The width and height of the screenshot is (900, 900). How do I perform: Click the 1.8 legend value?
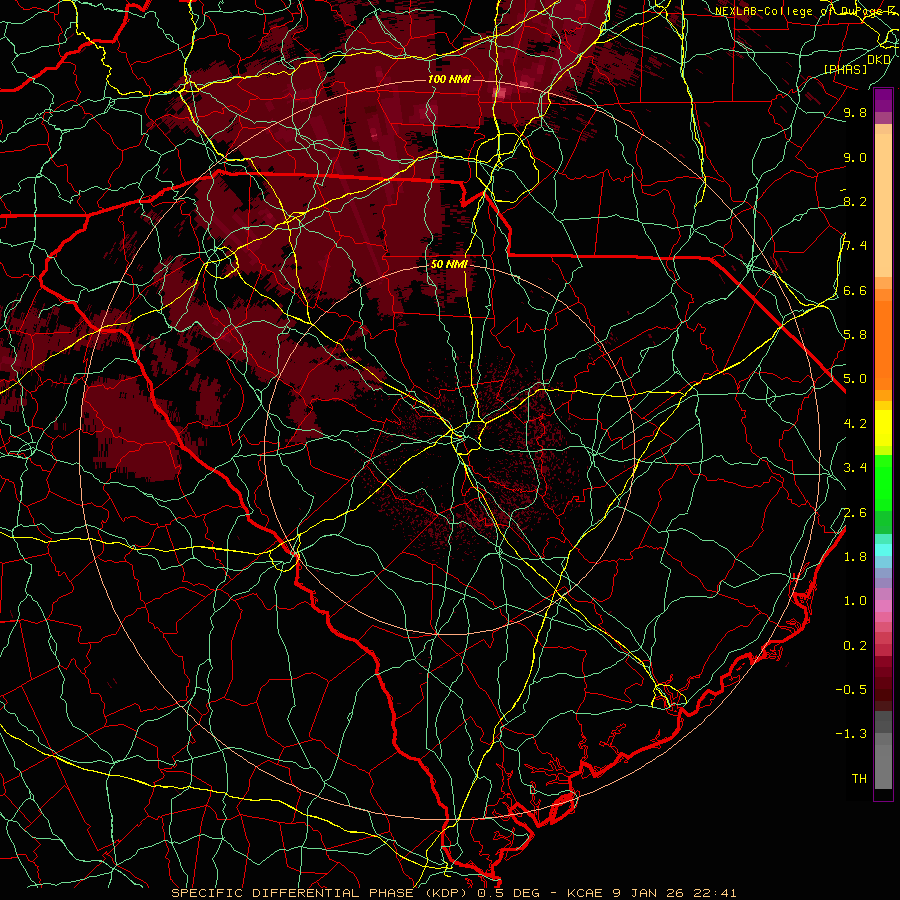[x=855, y=557]
